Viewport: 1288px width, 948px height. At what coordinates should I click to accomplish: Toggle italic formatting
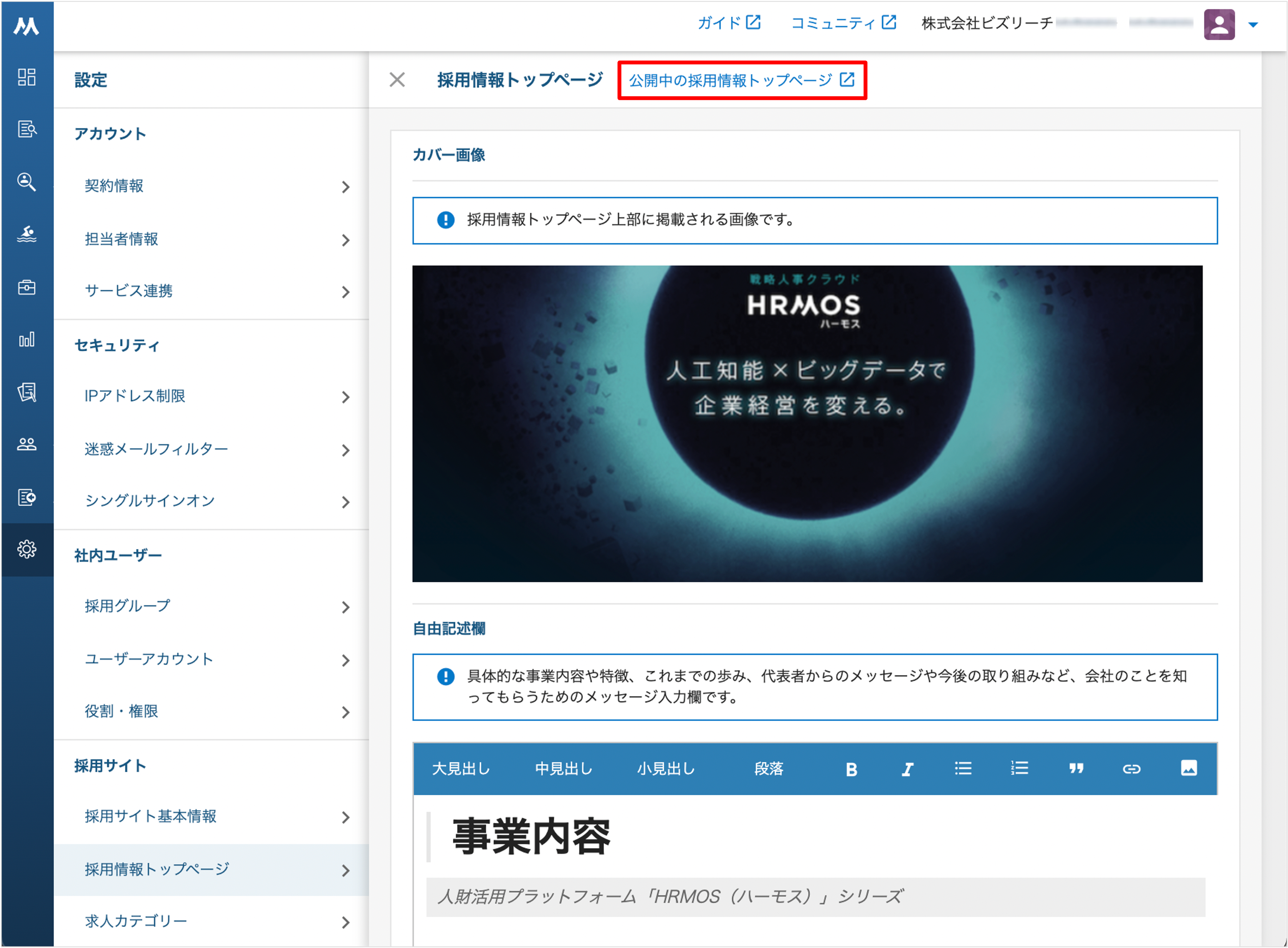907,769
